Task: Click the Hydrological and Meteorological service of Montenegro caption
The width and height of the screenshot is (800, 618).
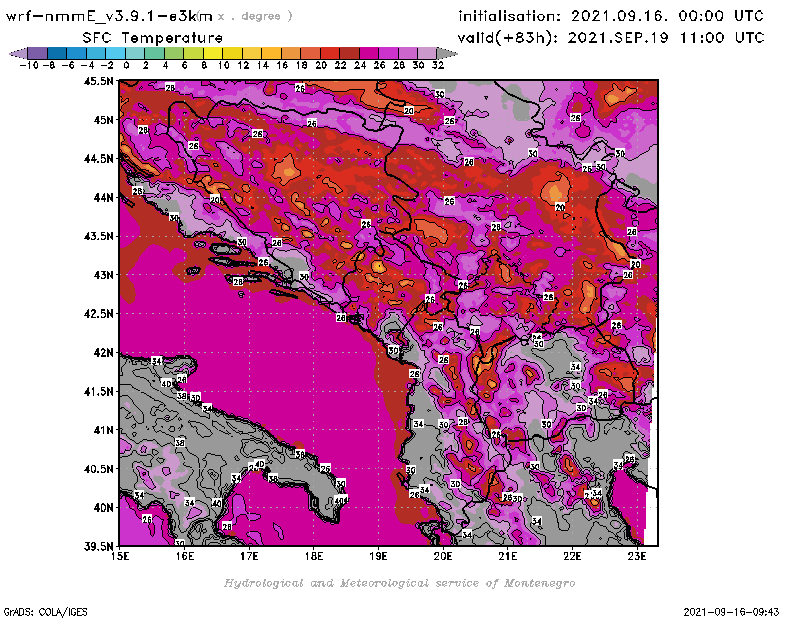Action: 399,583
